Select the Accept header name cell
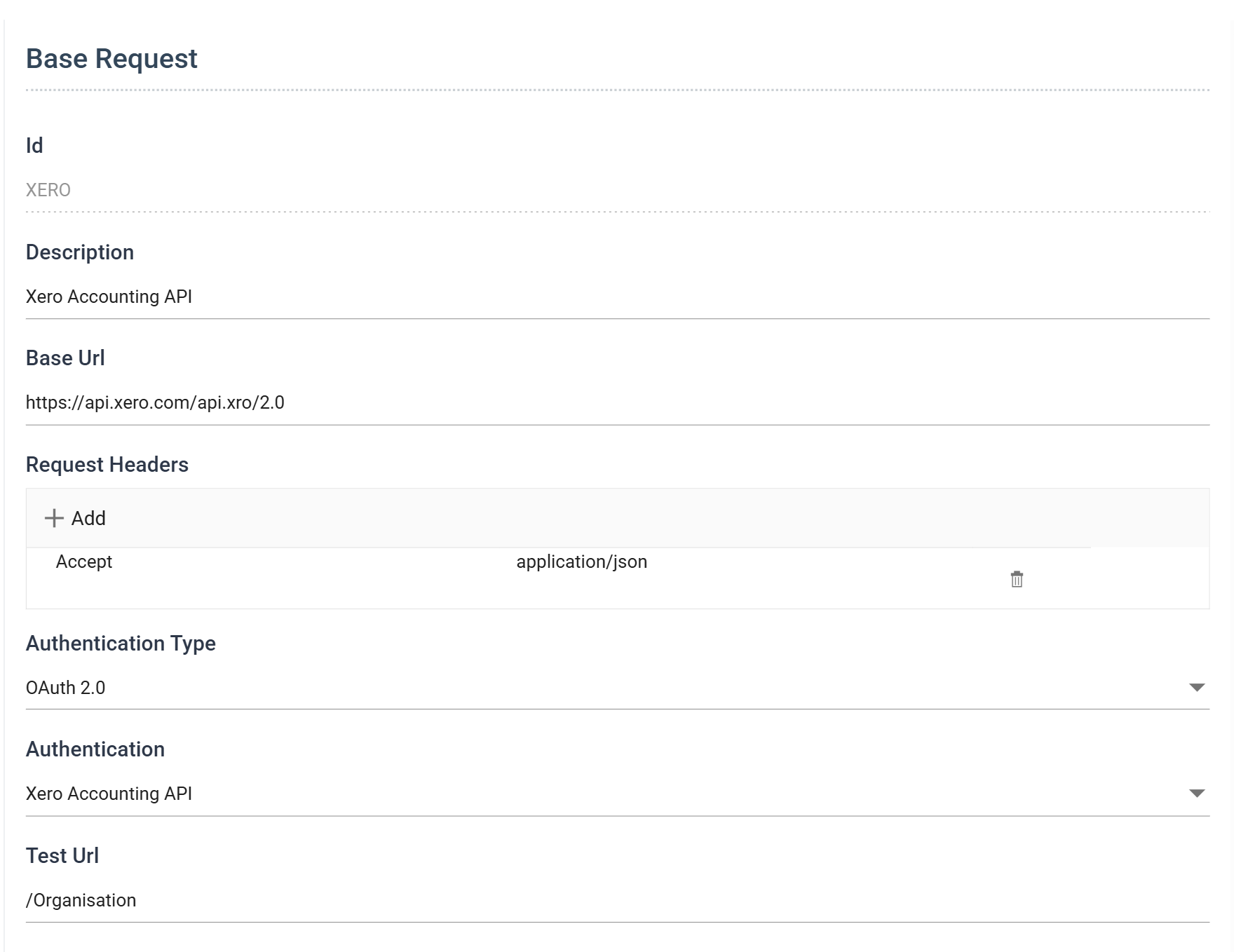Image resolution: width=1234 pixels, height=952 pixels. click(x=84, y=562)
